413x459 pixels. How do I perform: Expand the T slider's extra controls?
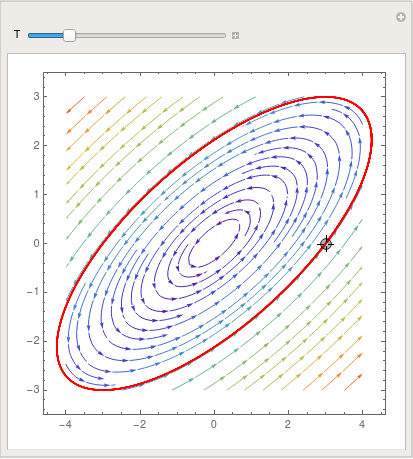[235, 35]
